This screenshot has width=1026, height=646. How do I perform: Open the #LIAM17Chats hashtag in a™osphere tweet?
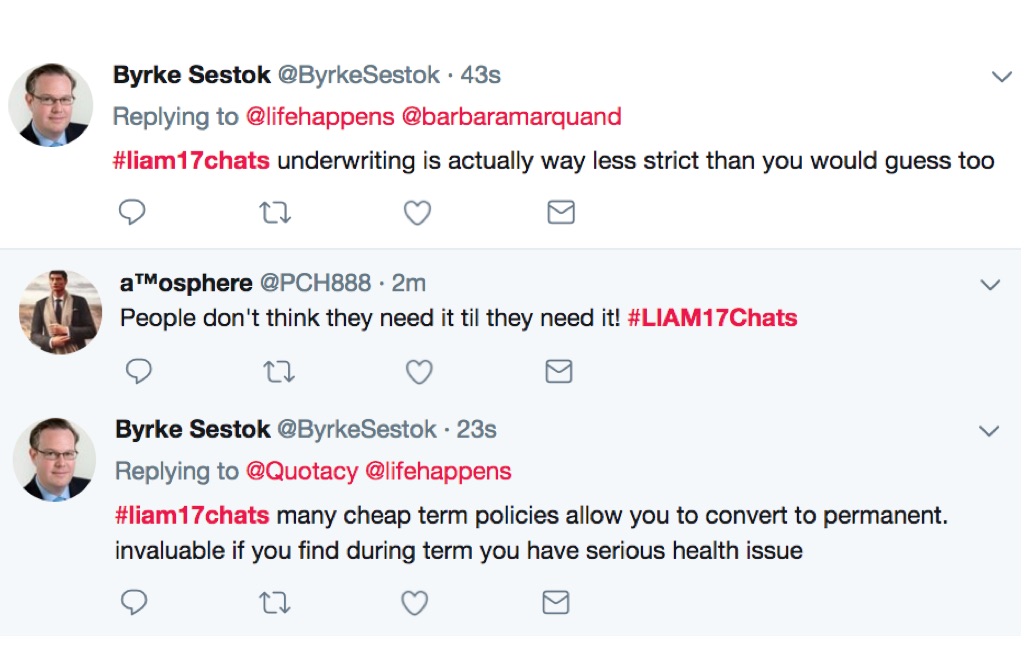pyautogui.click(x=712, y=319)
